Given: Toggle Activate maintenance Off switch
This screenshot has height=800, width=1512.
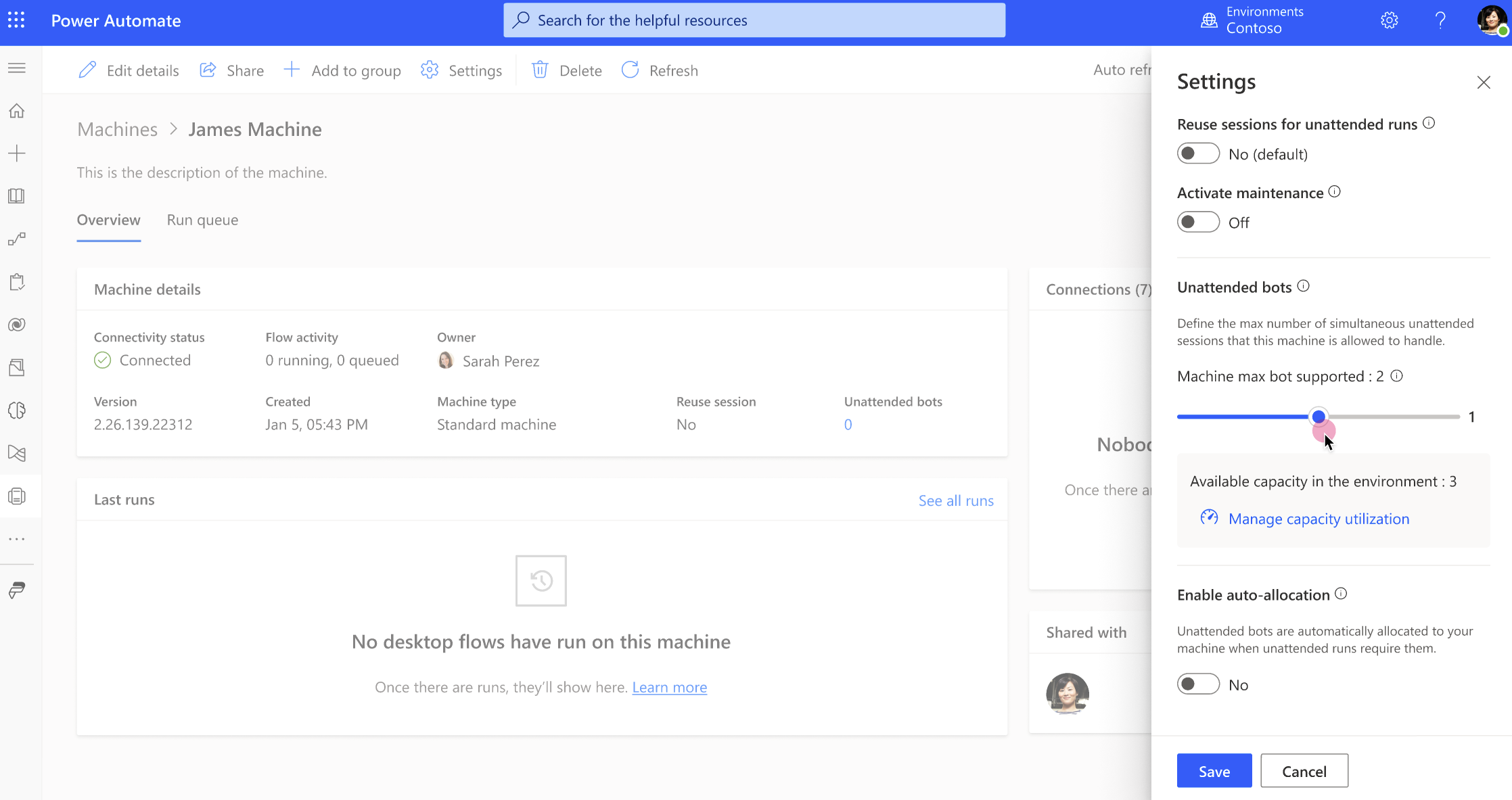Looking at the screenshot, I should (x=1198, y=222).
